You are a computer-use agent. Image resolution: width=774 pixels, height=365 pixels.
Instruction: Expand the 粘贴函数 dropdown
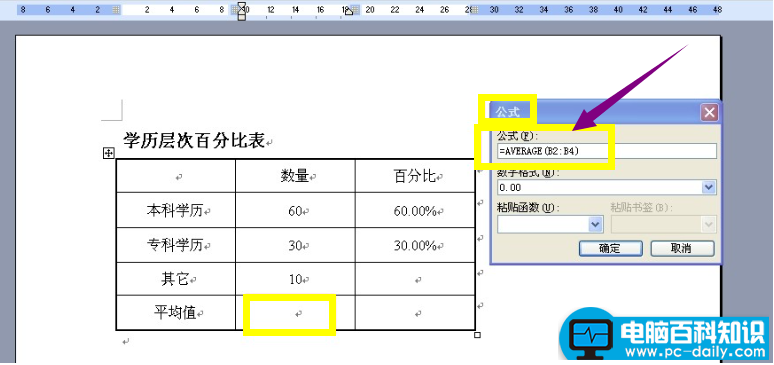point(596,225)
